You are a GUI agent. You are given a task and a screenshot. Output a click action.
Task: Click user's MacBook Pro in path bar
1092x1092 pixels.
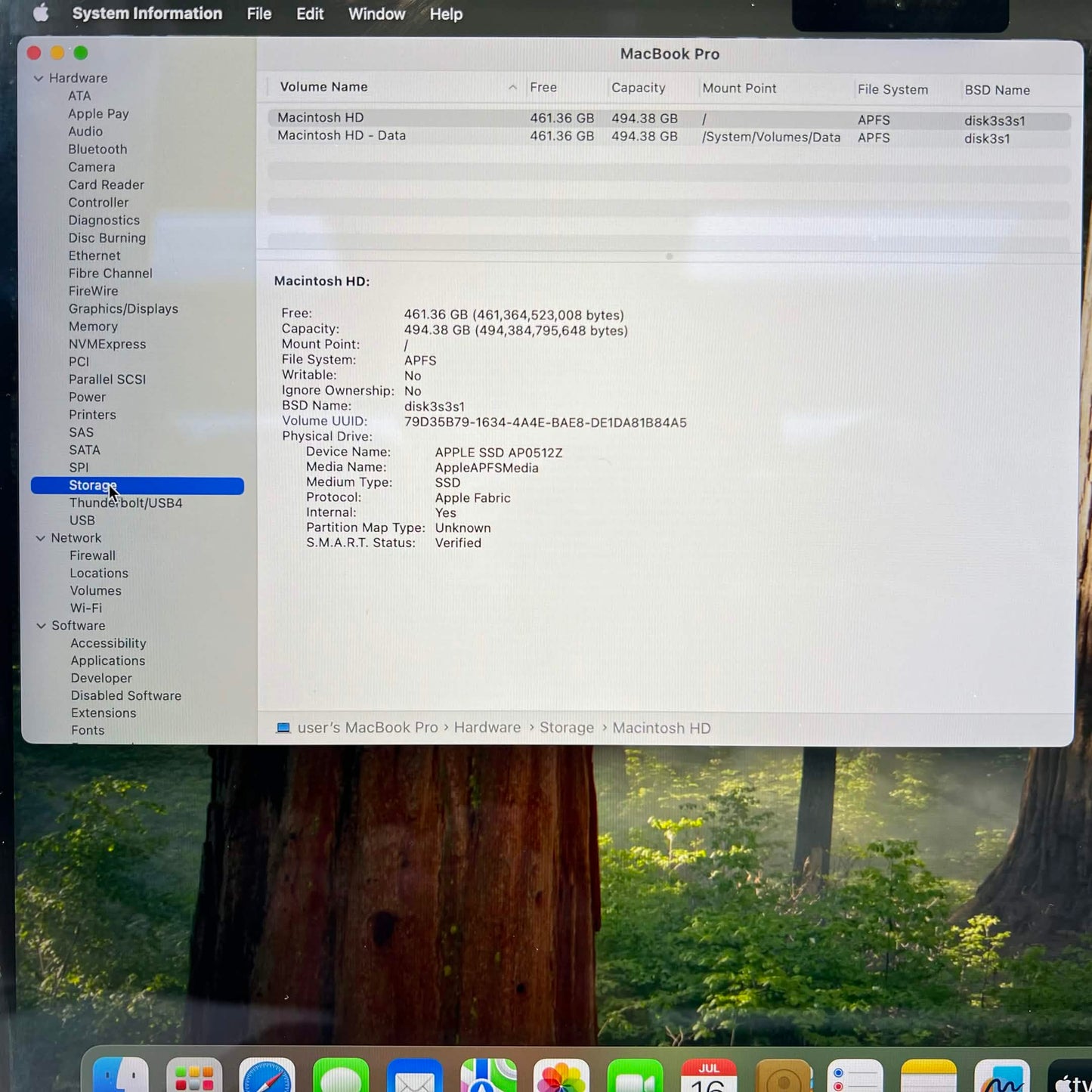[367, 728]
